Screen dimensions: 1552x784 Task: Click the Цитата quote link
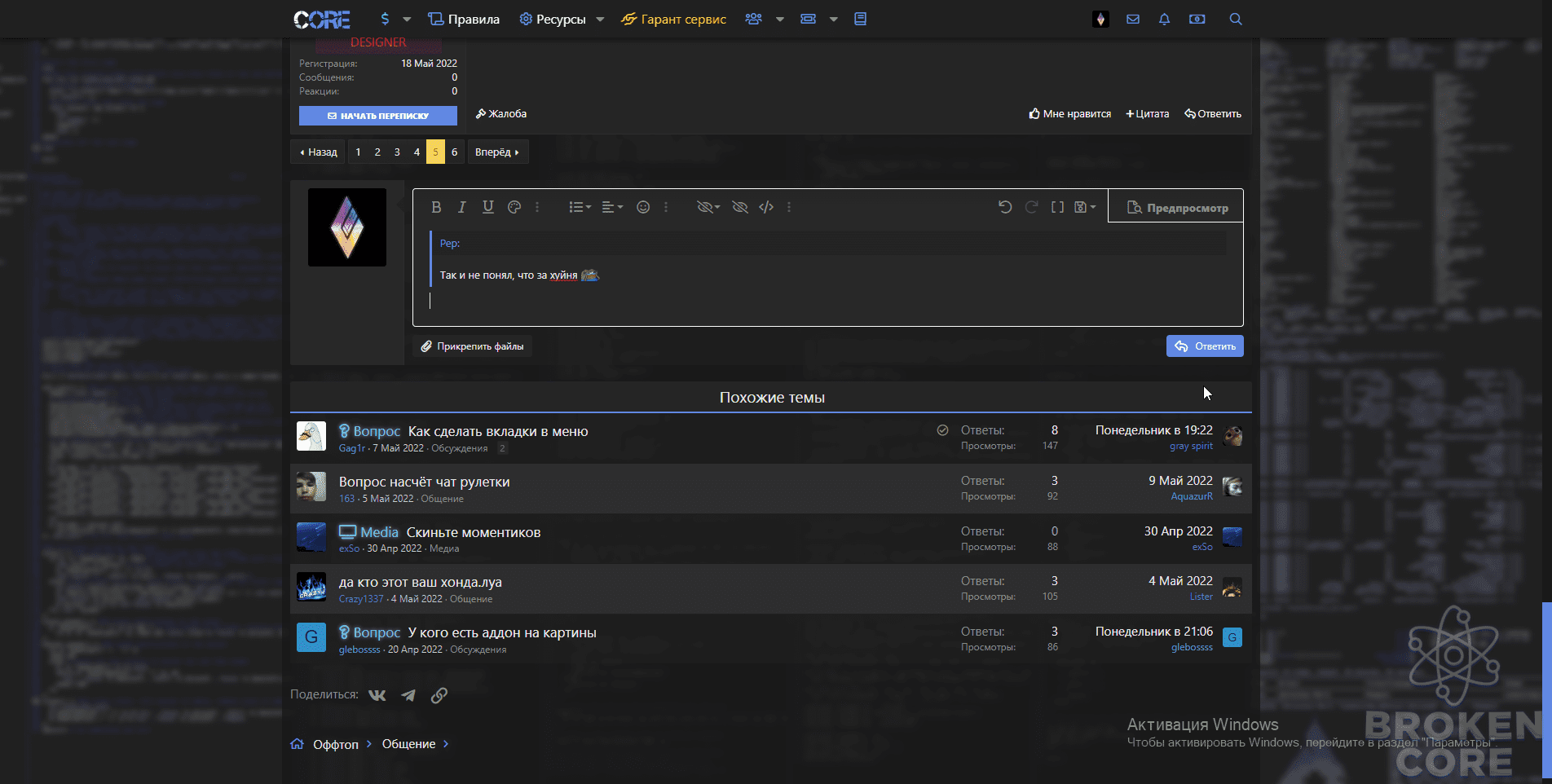click(1147, 113)
